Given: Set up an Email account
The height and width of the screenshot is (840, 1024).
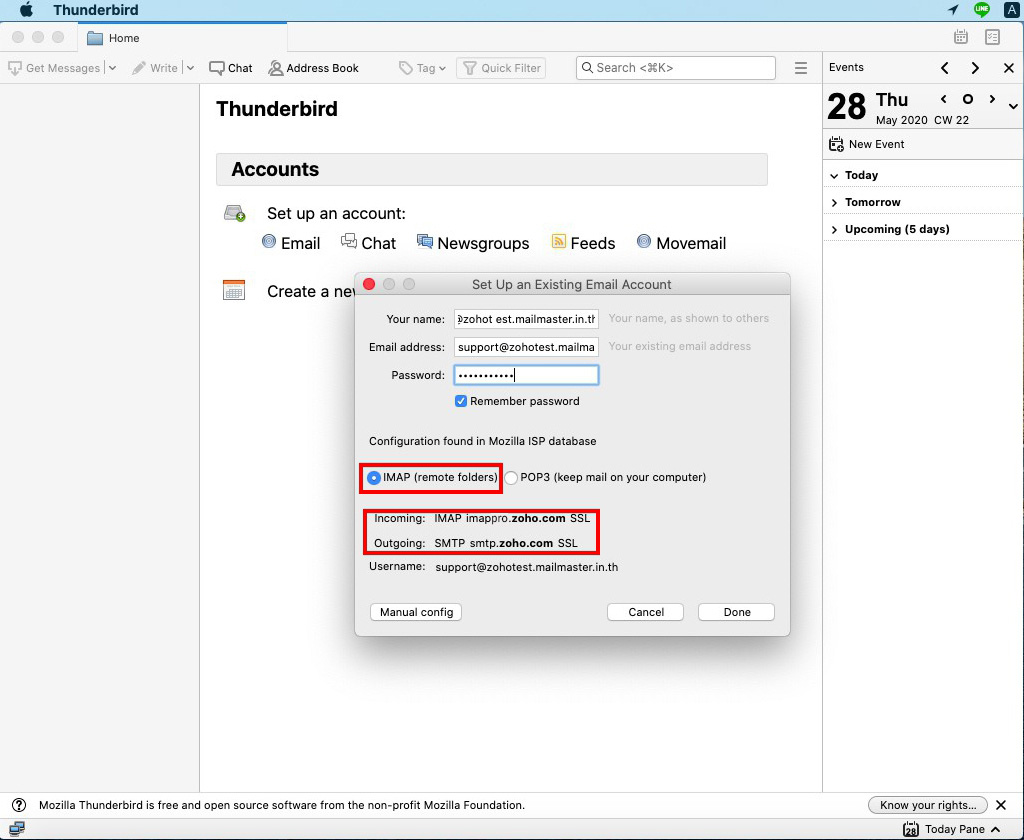Looking at the screenshot, I should point(291,243).
